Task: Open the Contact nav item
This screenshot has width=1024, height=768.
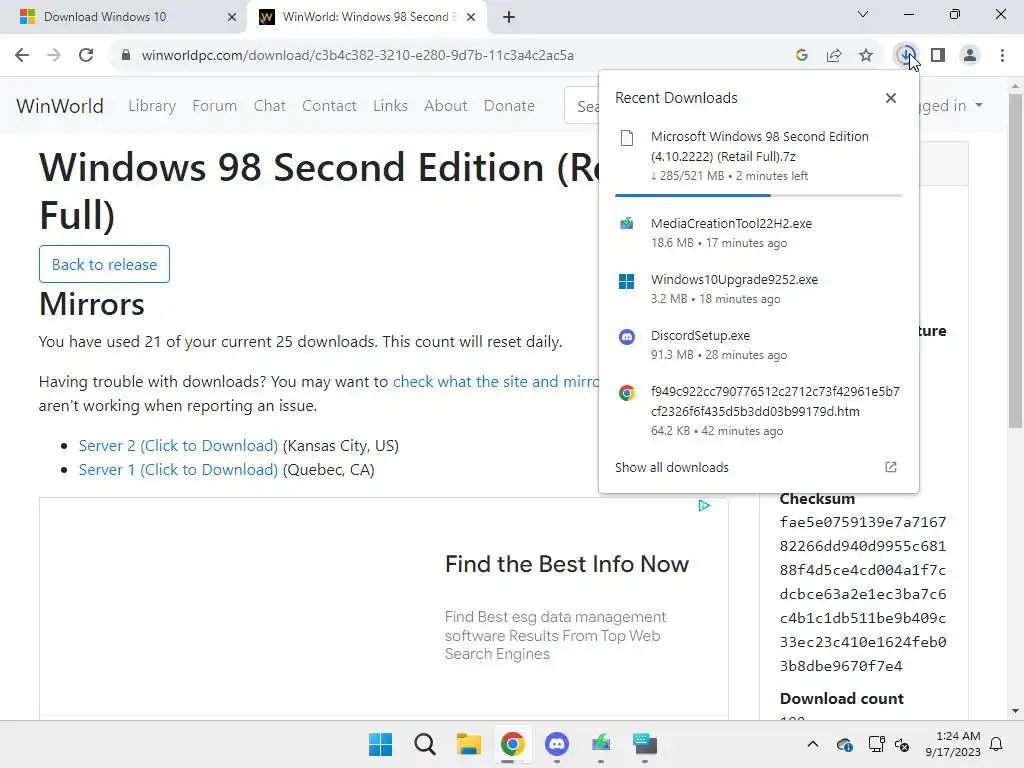Action: point(329,106)
